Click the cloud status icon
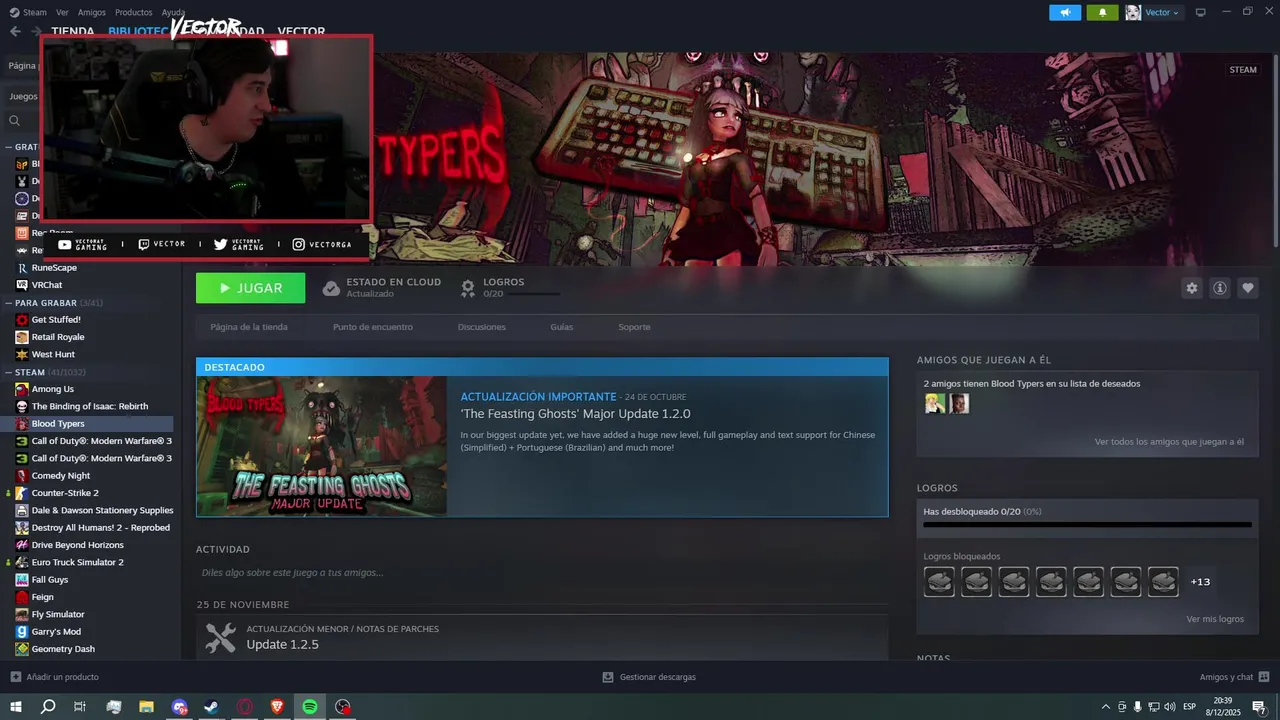This screenshot has width=1280, height=720. click(x=331, y=288)
